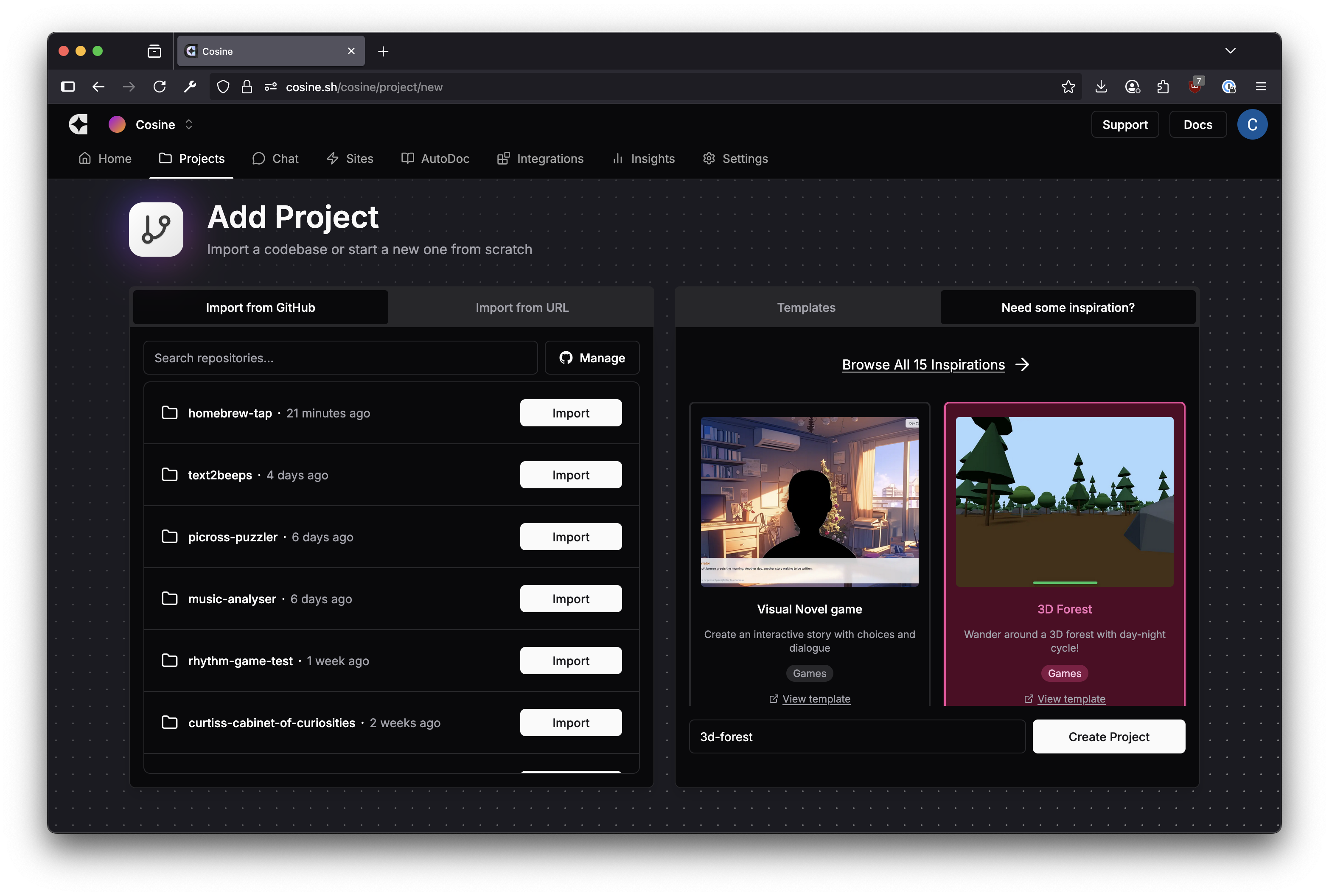Switch to the Templates tab
Screen dimensions: 1329x896
806,308
